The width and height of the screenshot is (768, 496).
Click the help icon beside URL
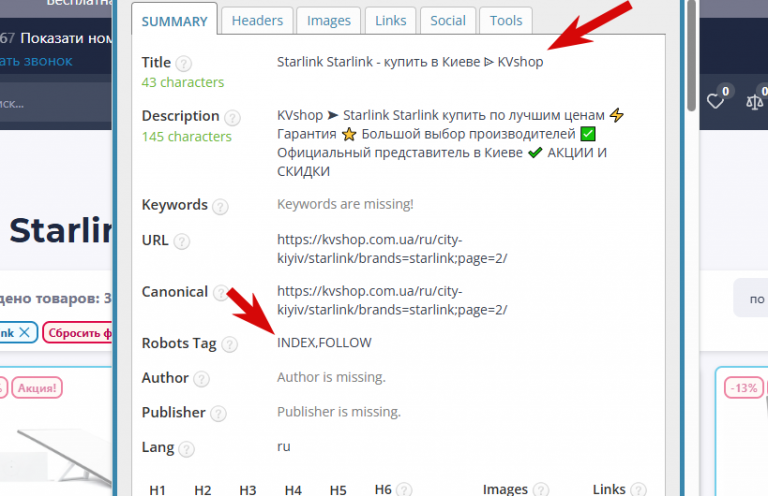pyautogui.click(x=182, y=241)
